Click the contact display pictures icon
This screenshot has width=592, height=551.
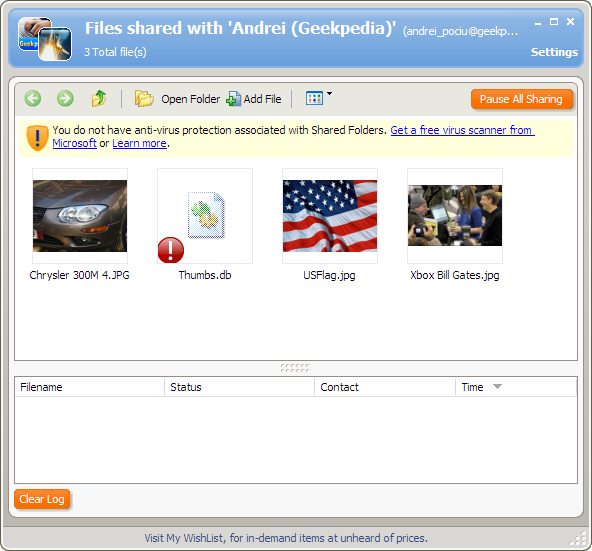tap(45, 39)
